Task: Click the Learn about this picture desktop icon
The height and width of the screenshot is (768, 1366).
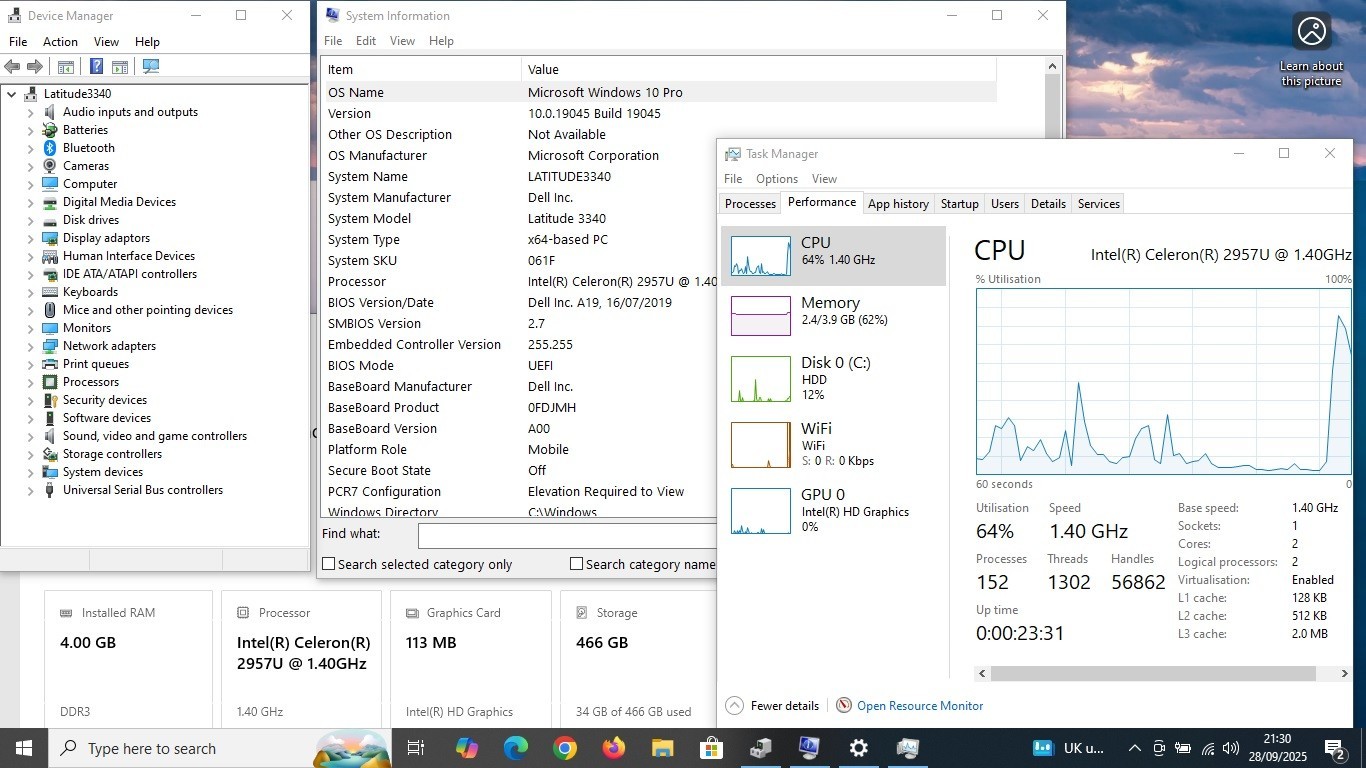Action: 1311,50
